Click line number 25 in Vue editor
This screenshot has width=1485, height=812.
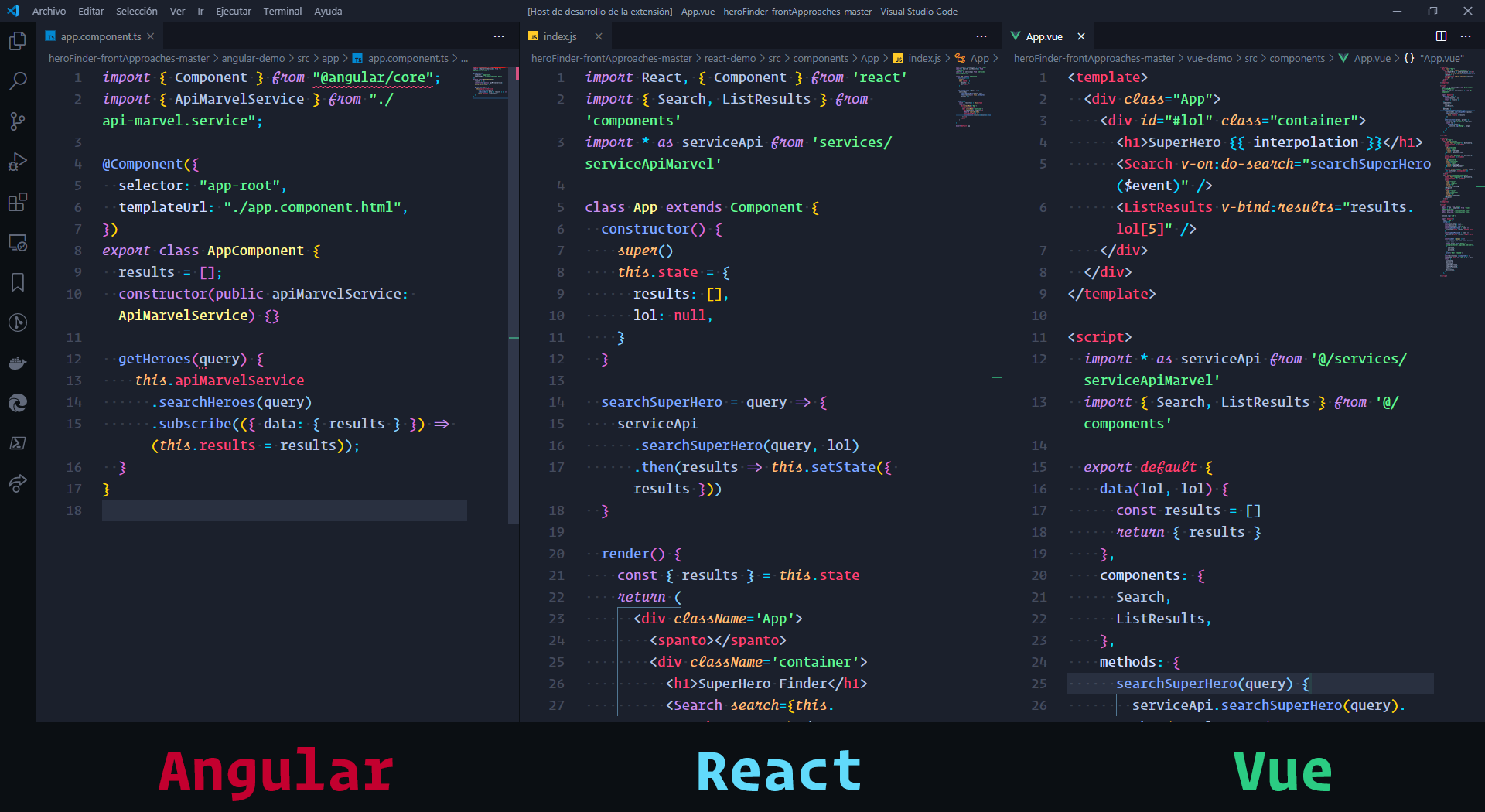tap(1039, 684)
